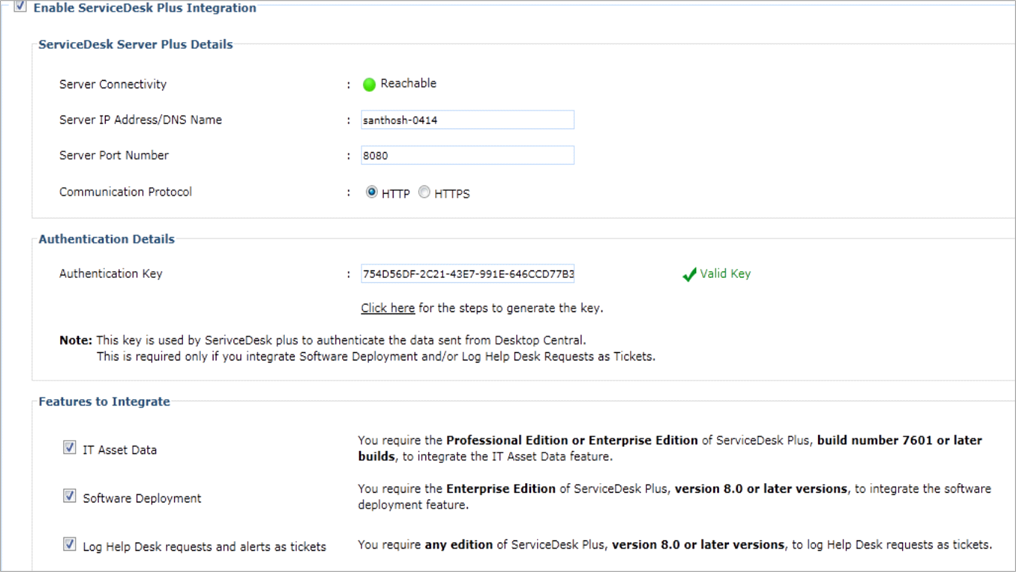Click the Server IP Address/DNS Name field
This screenshot has height=572, width=1016.
click(x=467, y=120)
